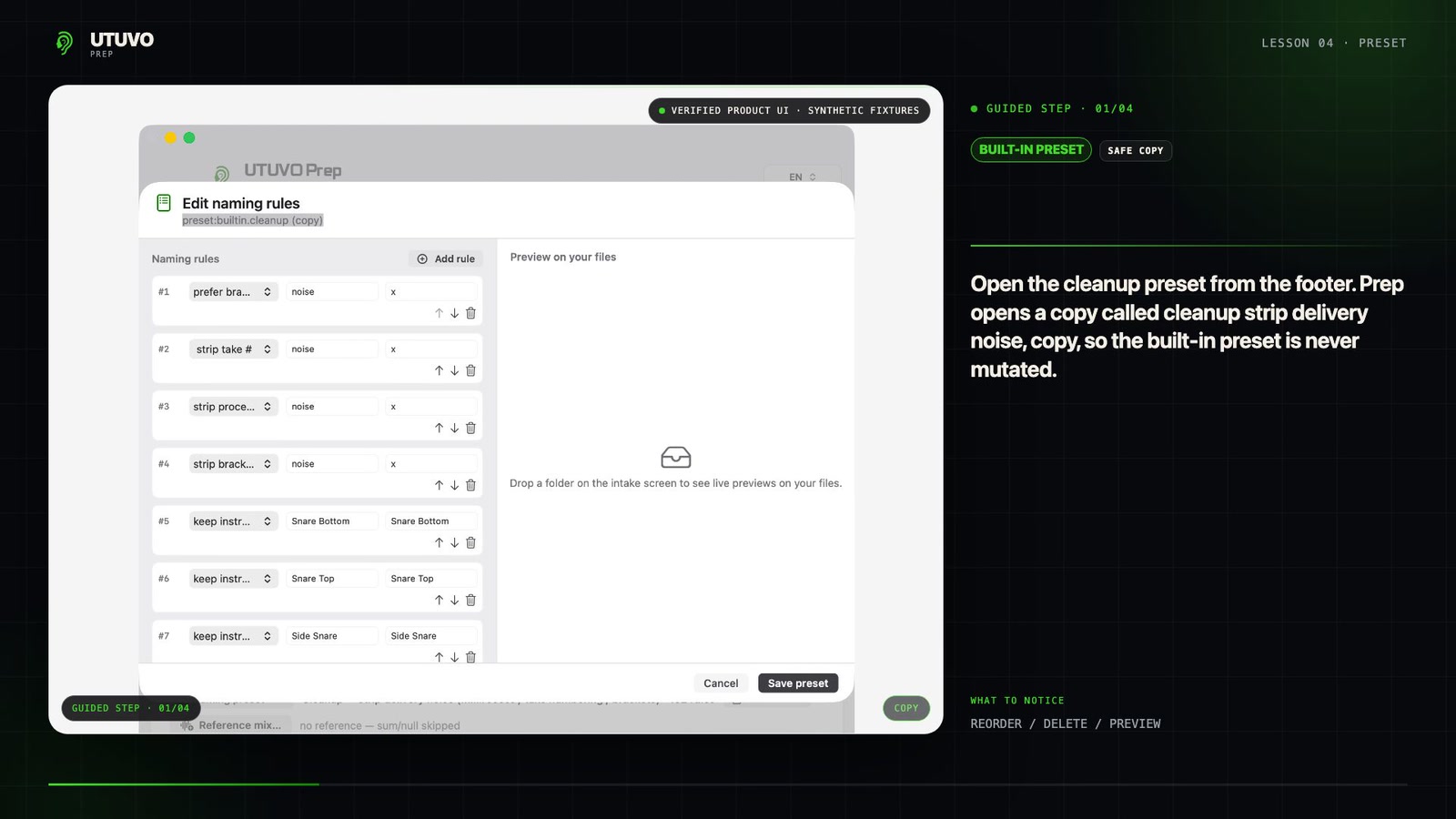Move rule #3 up in the list
This screenshot has height=819, width=1456.
[x=439, y=428]
